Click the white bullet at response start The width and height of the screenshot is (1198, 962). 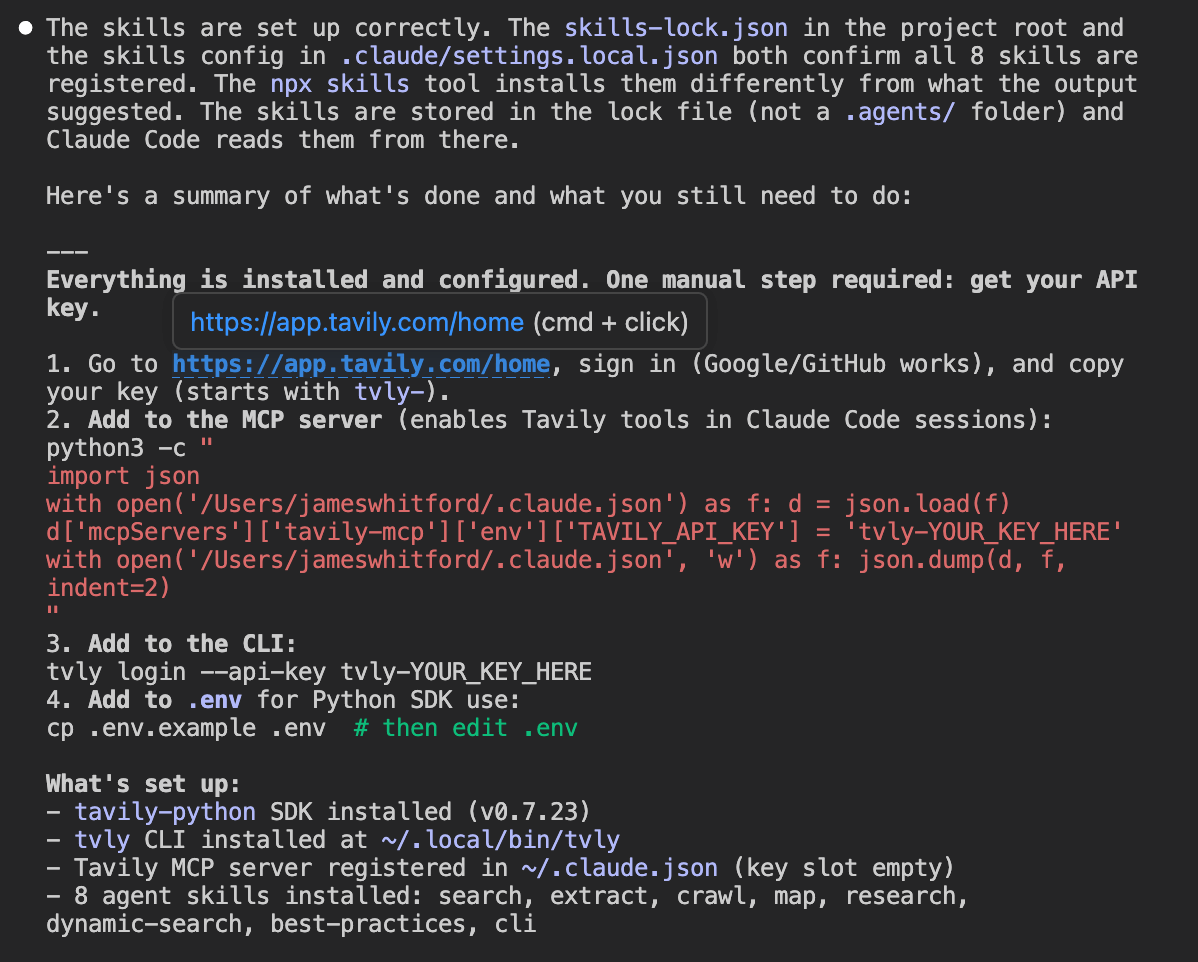[x=26, y=28]
